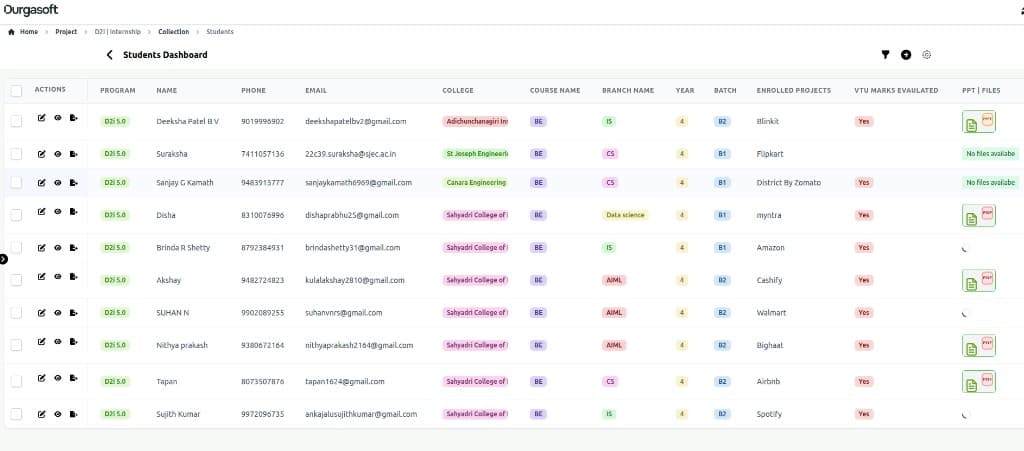Viewport: 1024px width, 451px height.
Task: Open the Project breadcrumb item
Action: tap(66, 31)
